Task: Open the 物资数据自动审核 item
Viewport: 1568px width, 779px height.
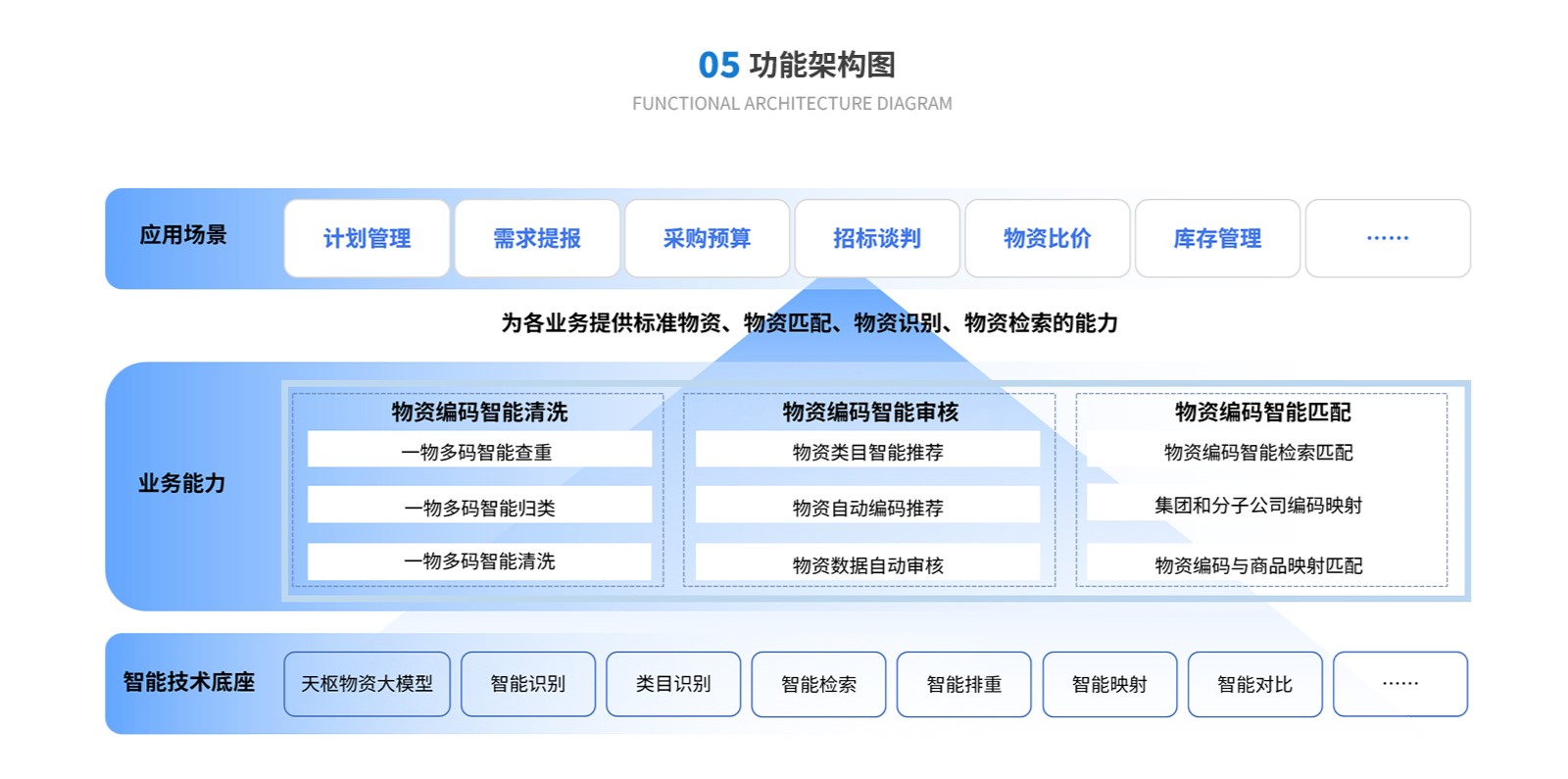Action: click(x=867, y=564)
